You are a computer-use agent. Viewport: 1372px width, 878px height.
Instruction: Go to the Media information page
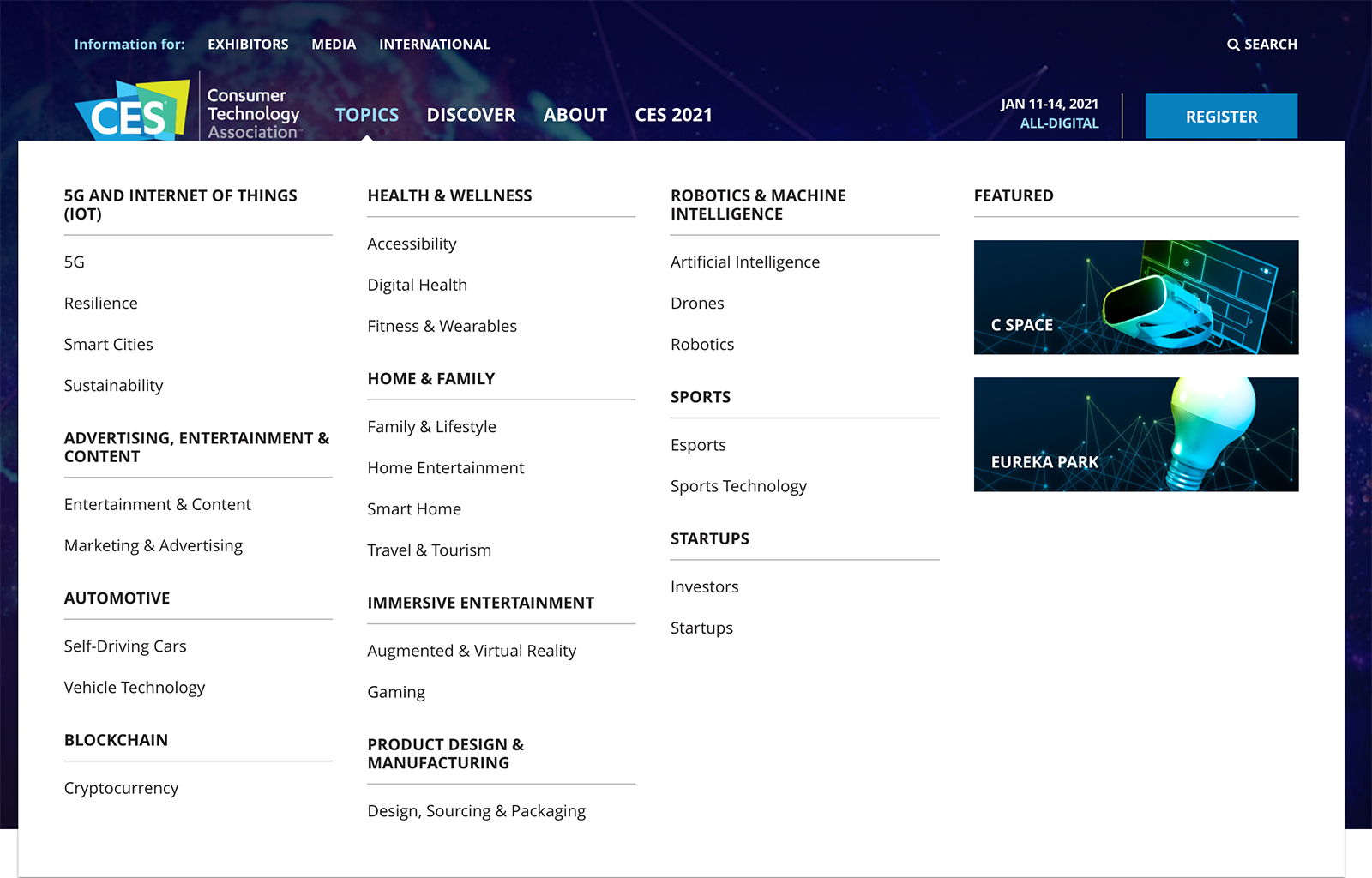click(x=334, y=45)
